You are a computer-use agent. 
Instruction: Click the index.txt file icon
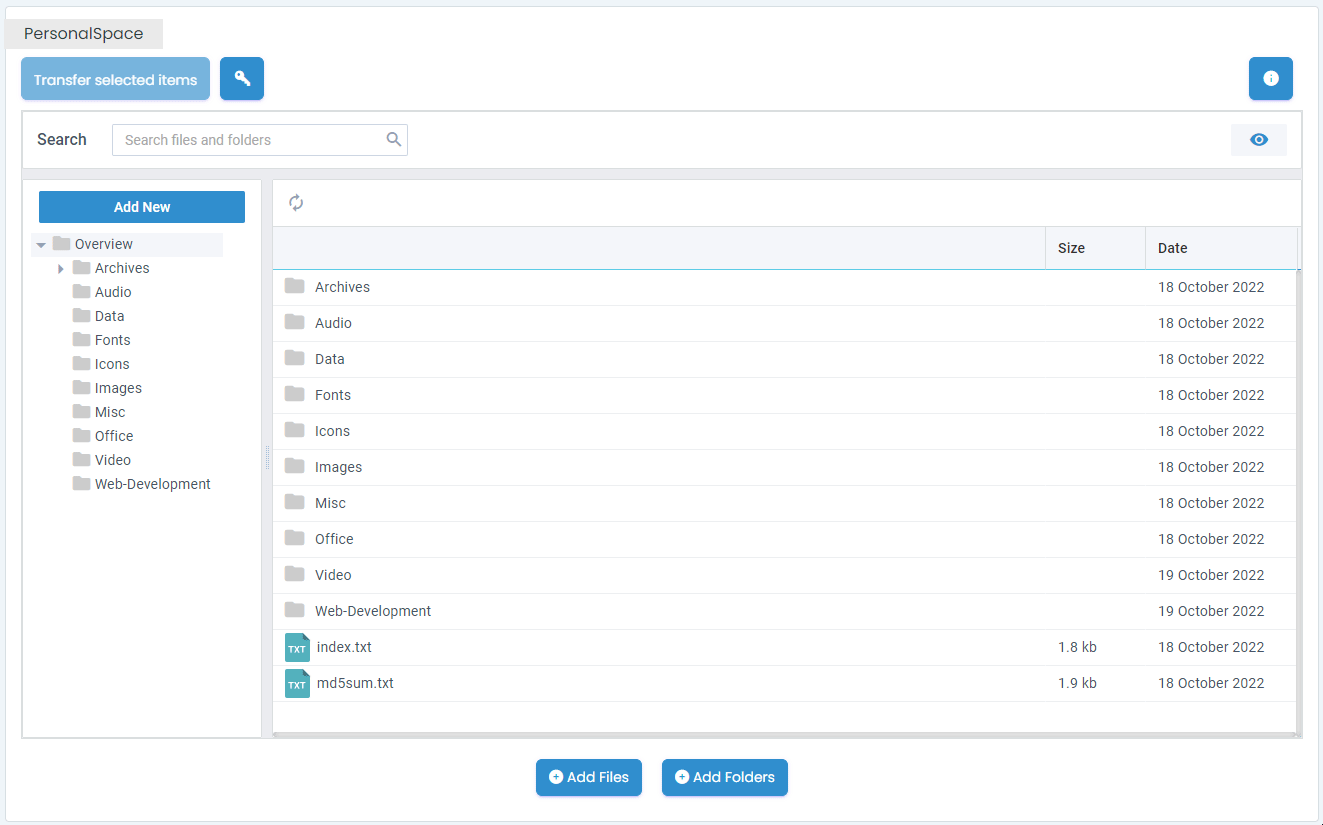tap(297, 647)
